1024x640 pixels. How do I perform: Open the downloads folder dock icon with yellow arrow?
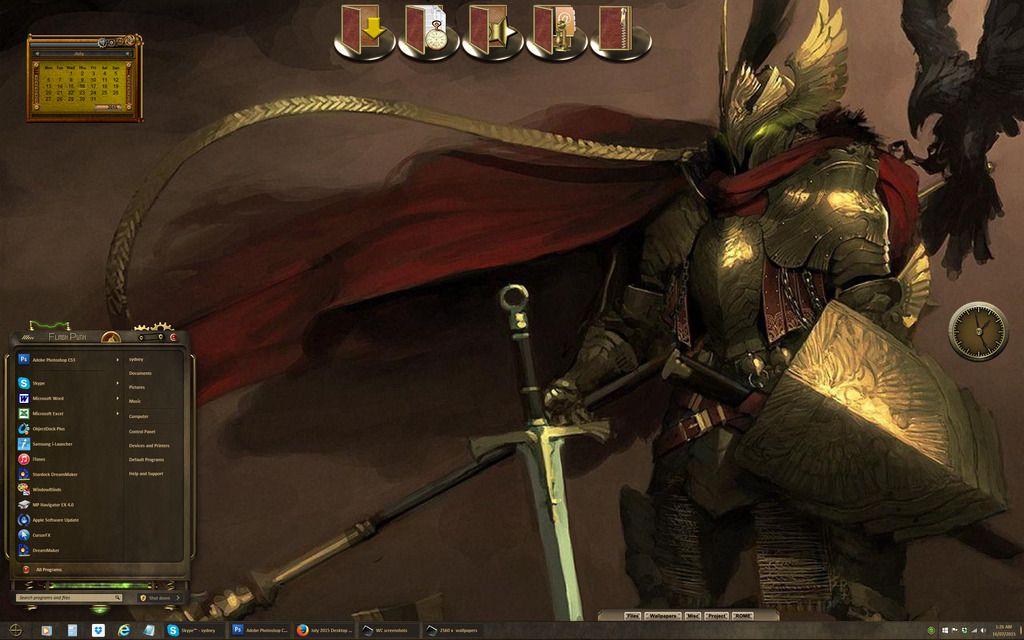pos(364,31)
